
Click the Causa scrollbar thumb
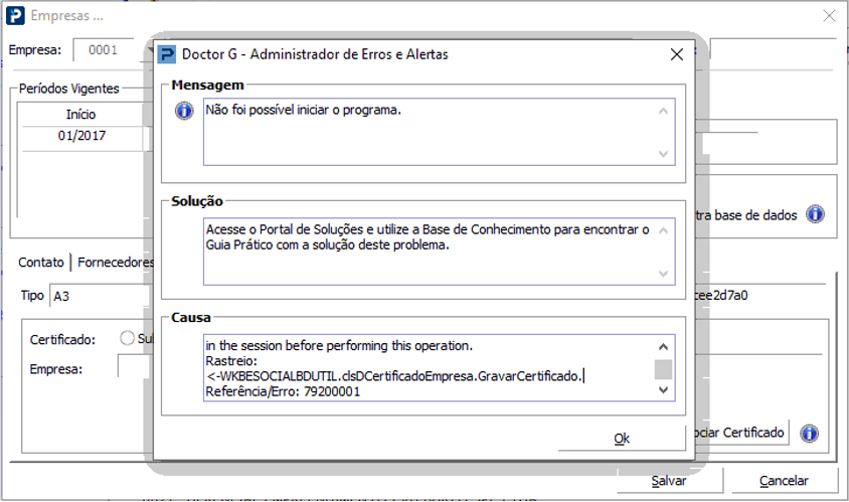[663, 370]
